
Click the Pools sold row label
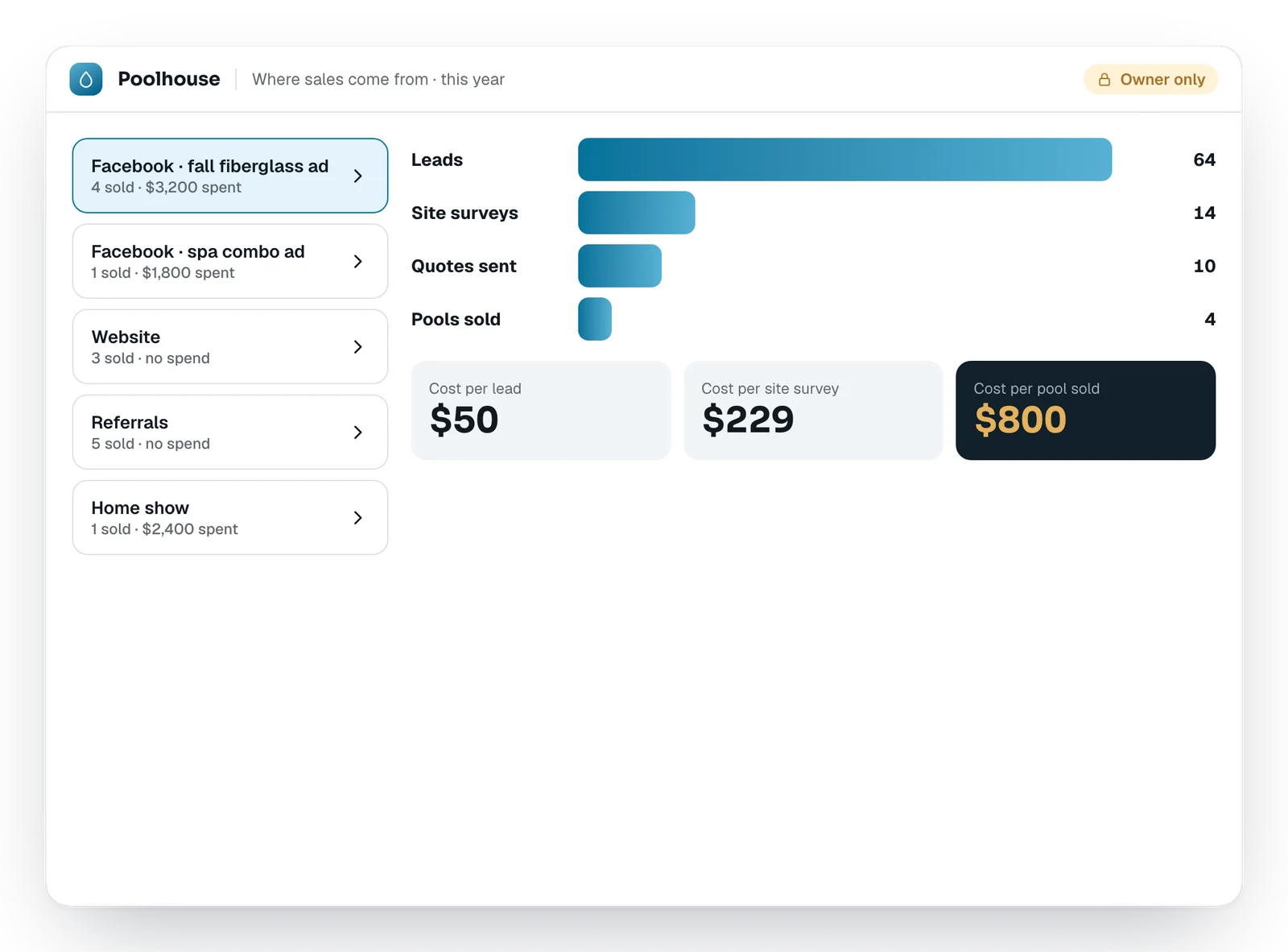[x=456, y=319]
